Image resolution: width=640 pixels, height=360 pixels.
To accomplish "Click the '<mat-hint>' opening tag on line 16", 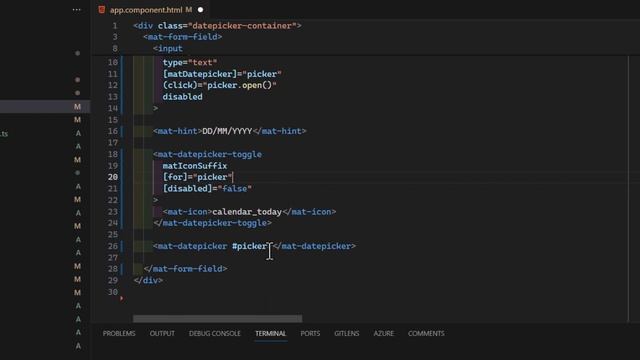I will point(178,131).
